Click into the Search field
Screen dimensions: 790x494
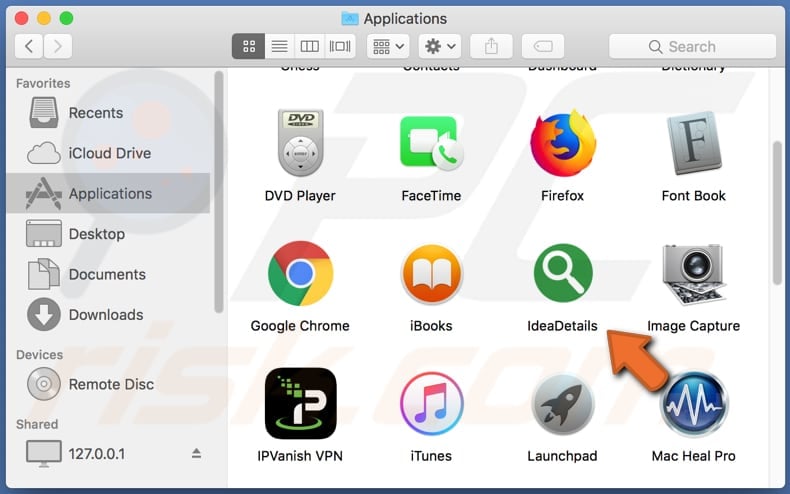click(692, 46)
